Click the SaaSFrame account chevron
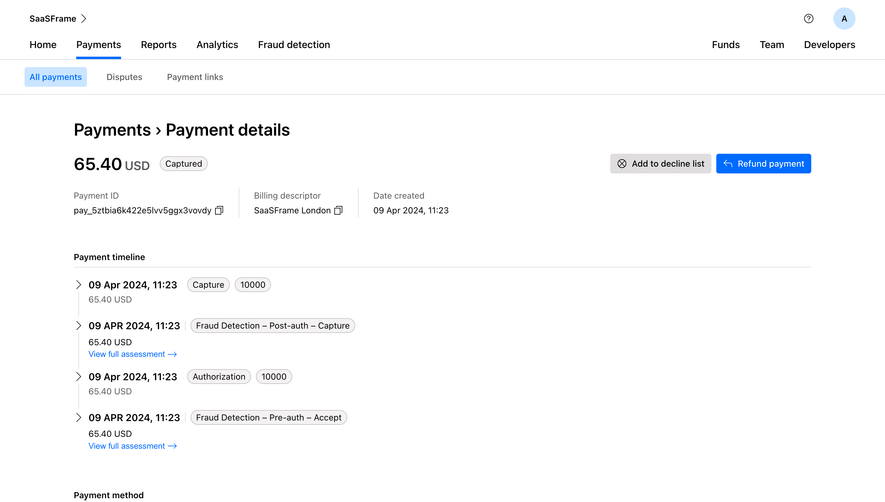 [84, 19]
